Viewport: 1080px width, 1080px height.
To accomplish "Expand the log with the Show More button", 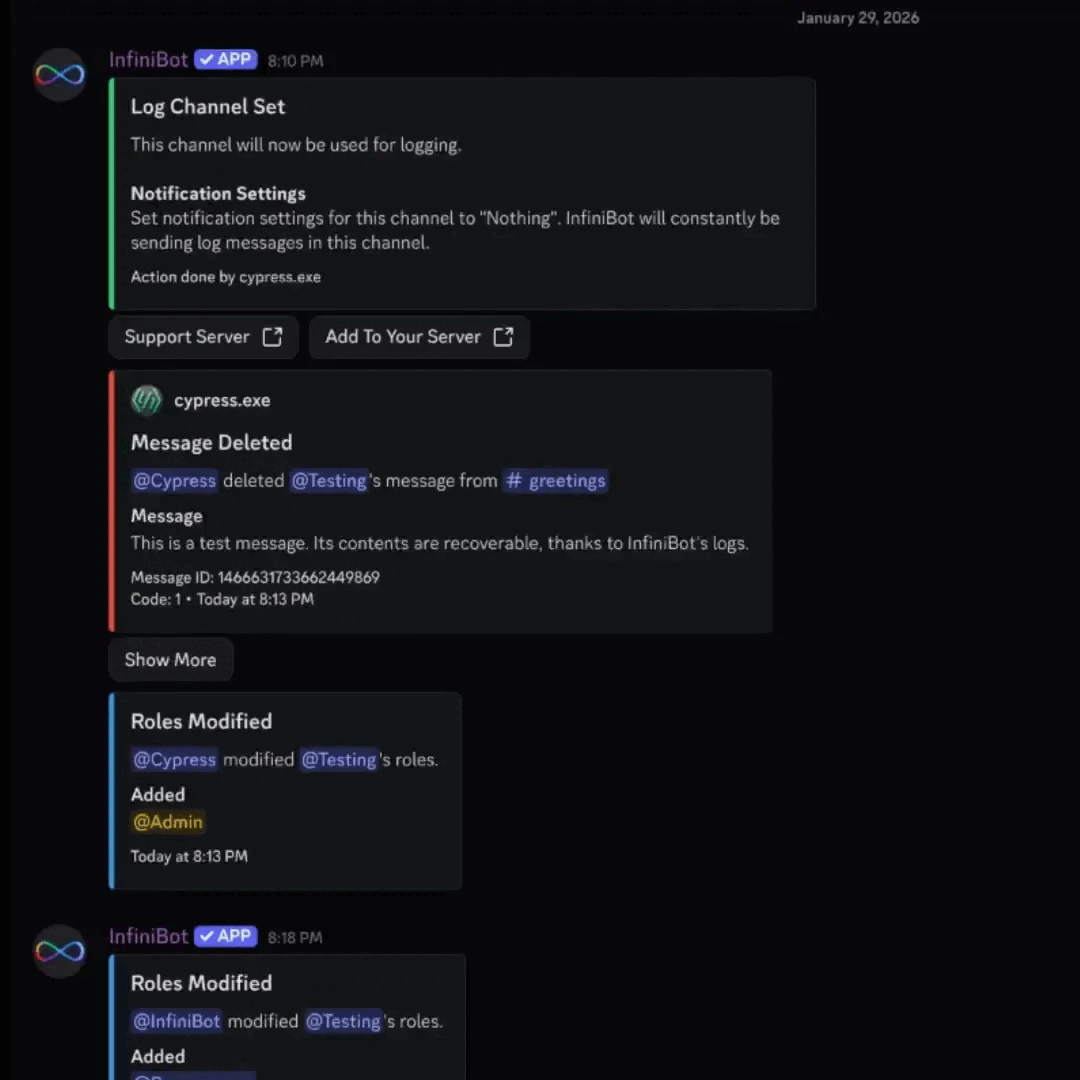I will pos(170,660).
